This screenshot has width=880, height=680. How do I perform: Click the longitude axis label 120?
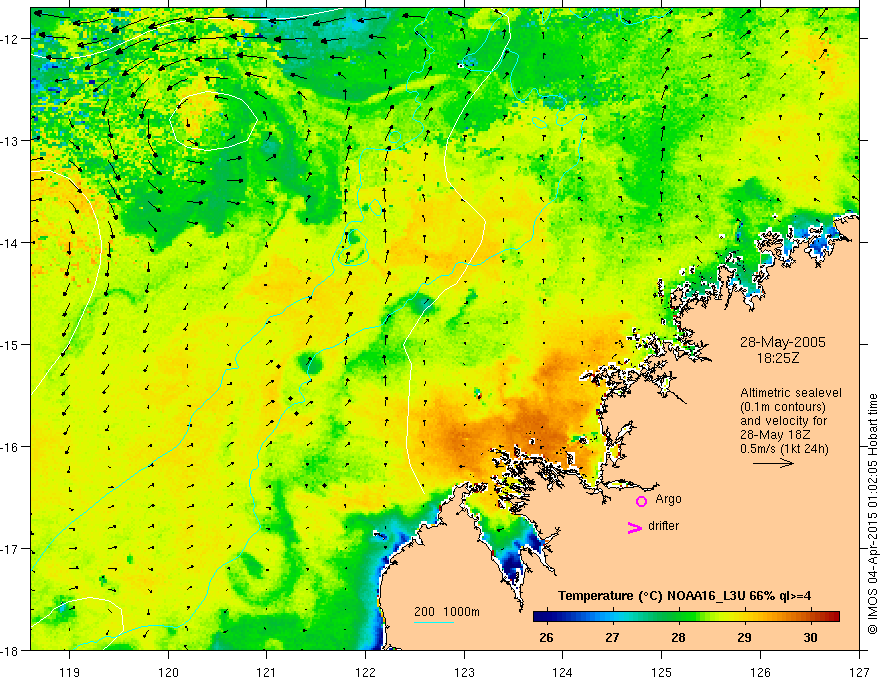pos(168,672)
